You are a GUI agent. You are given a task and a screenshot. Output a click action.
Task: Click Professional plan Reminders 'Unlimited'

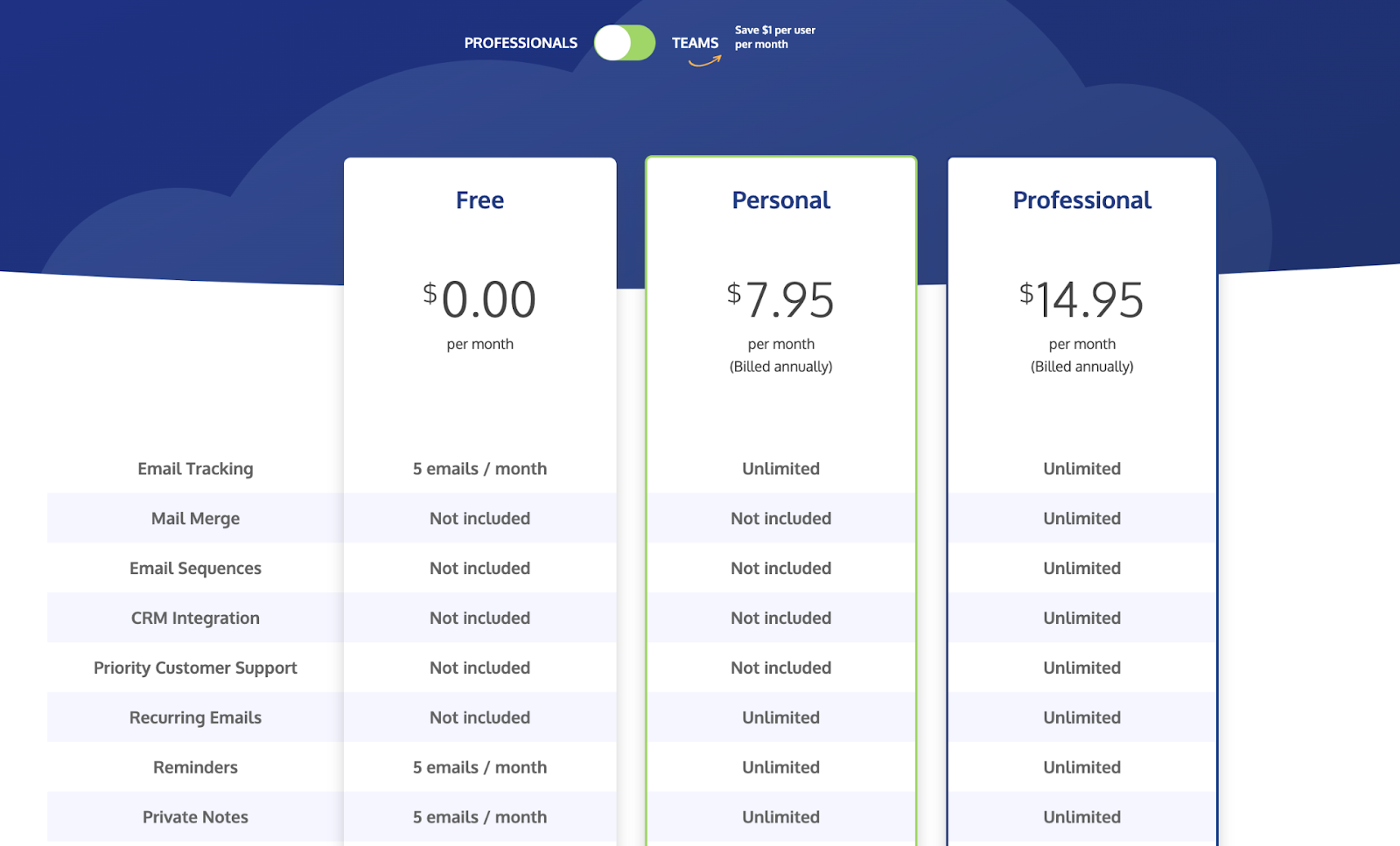1082,767
